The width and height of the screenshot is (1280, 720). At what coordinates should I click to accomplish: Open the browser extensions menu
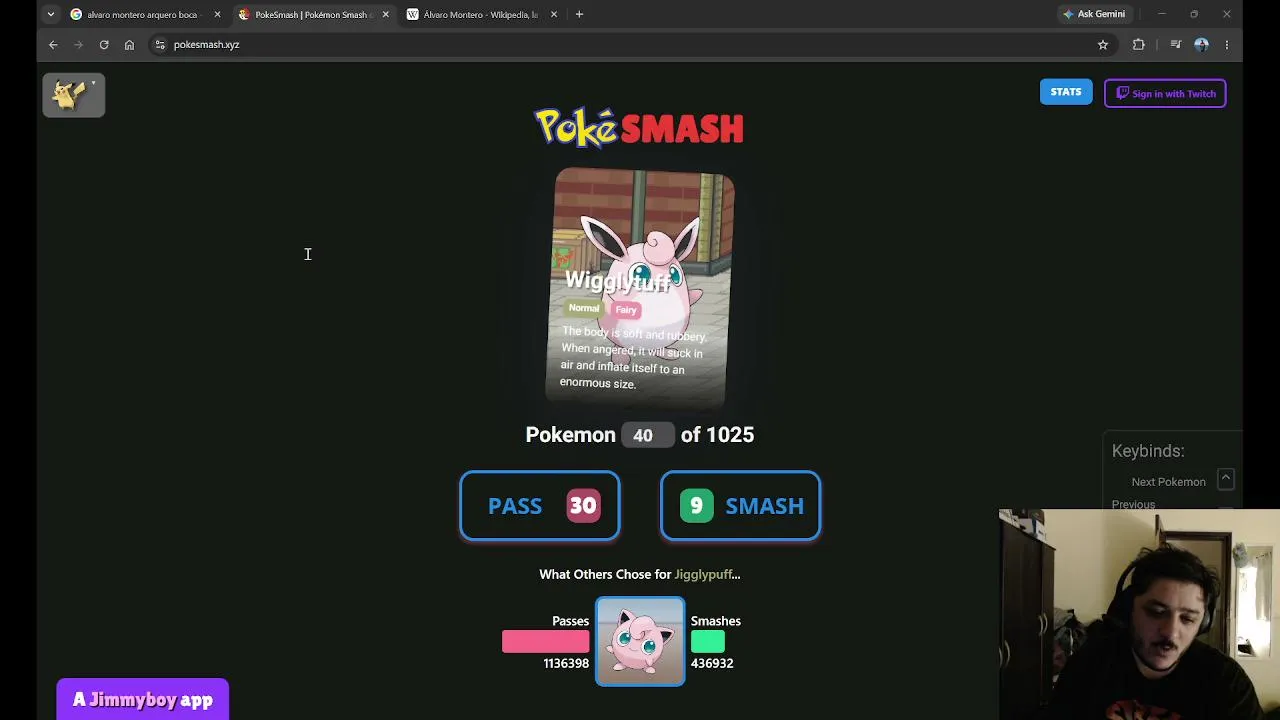pyautogui.click(x=1138, y=44)
